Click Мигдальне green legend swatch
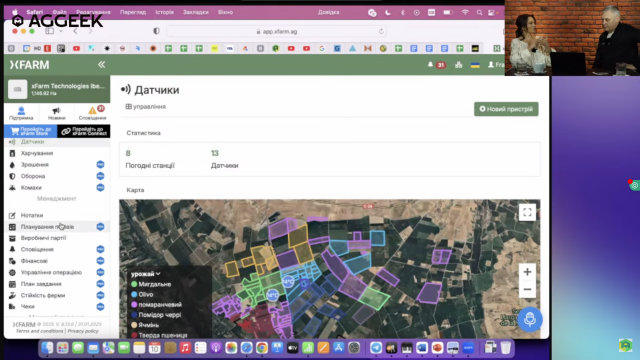Image resolution: width=640 pixels, height=360 pixels. (134, 284)
